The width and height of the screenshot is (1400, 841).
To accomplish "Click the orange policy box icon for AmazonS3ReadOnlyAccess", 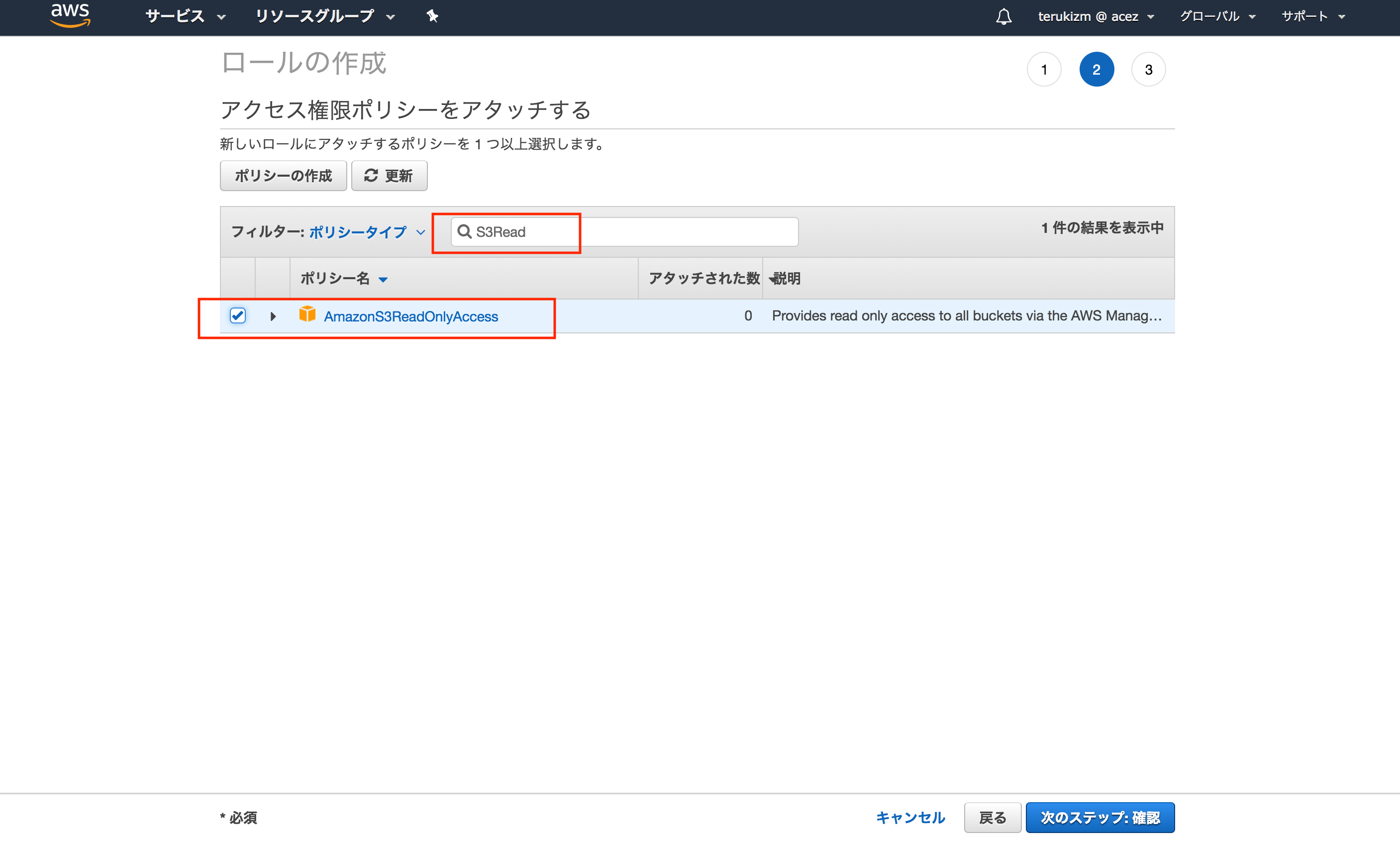I will pyautogui.click(x=307, y=314).
